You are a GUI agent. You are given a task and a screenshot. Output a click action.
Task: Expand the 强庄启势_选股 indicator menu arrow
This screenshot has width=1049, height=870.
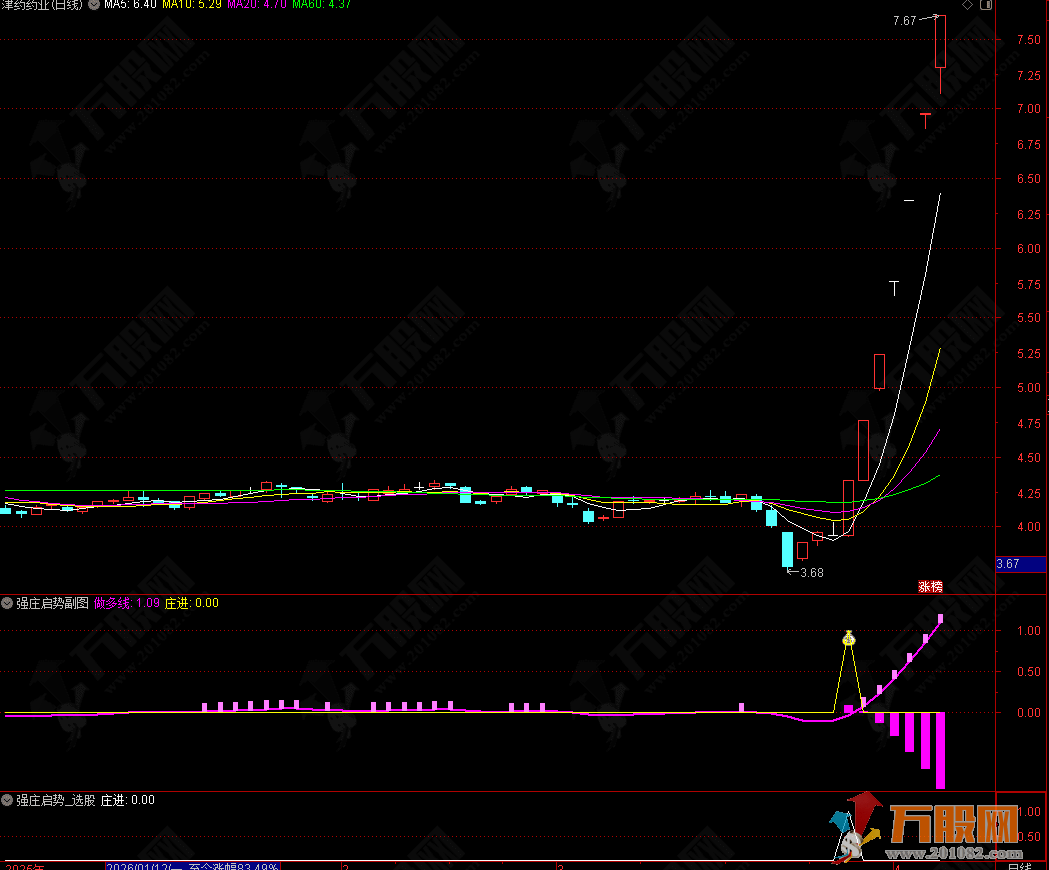8,800
